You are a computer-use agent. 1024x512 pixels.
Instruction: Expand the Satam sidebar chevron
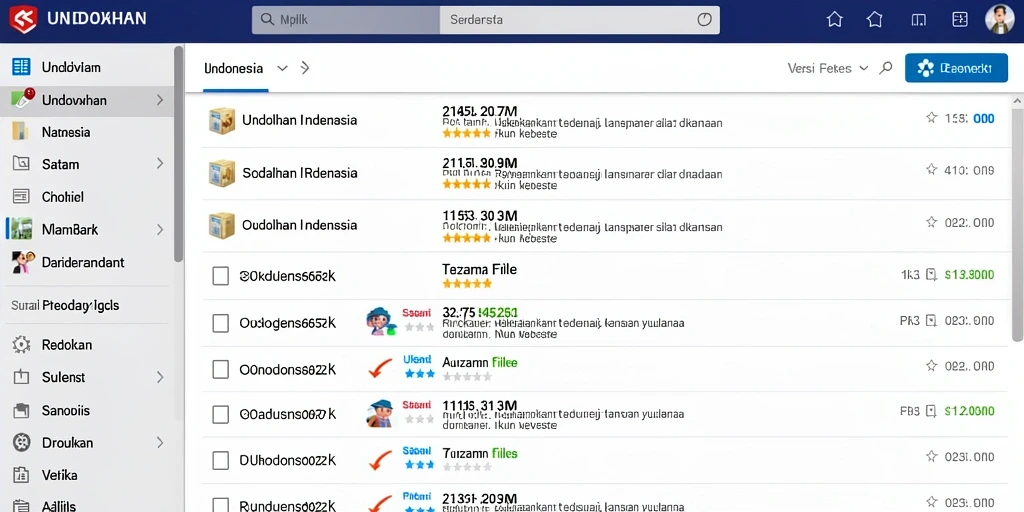(160, 164)
